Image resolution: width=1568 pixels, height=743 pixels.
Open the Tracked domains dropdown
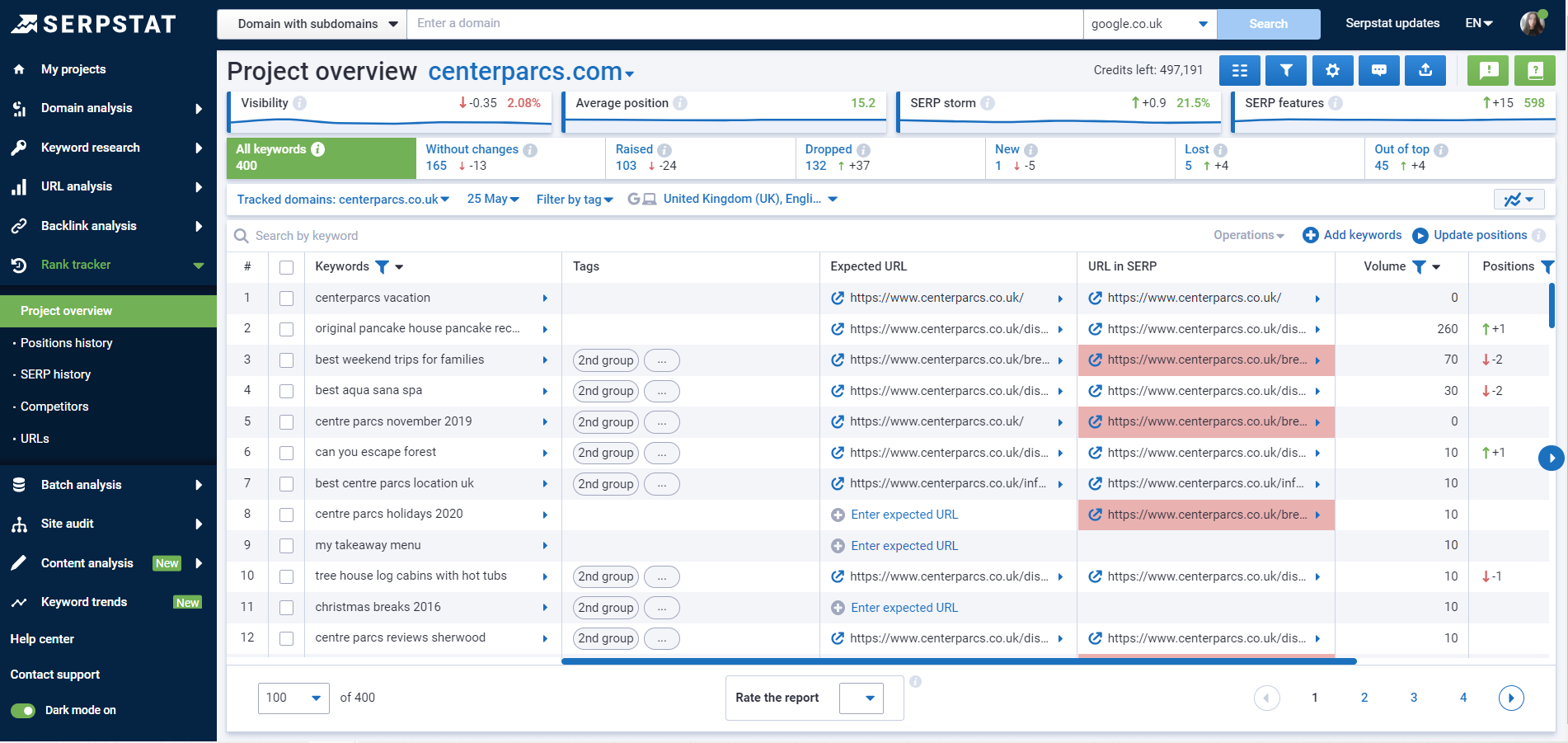click(x=341, y=199)
